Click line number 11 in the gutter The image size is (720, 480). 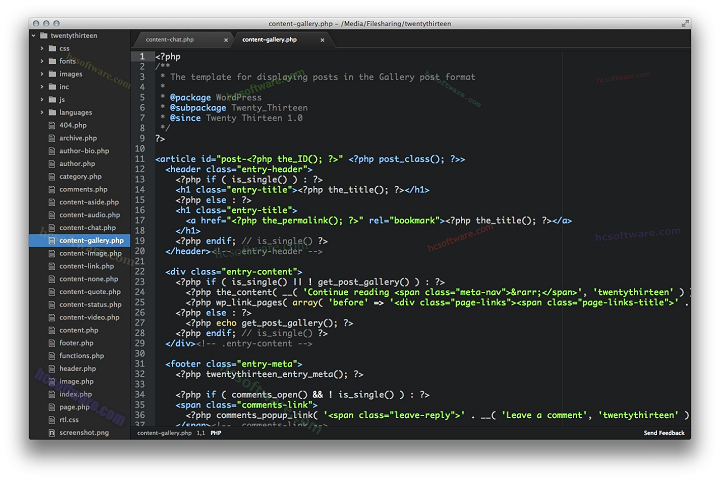click(x=140, y=159)
